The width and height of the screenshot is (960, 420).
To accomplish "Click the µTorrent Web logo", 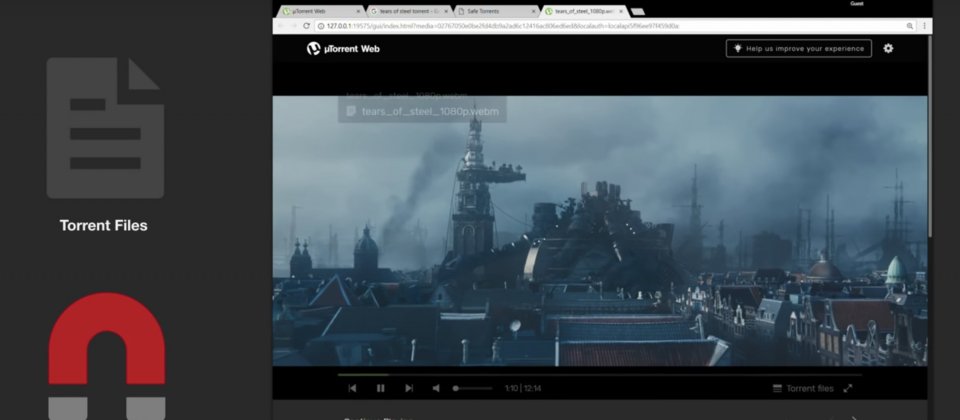I will 343,48.
